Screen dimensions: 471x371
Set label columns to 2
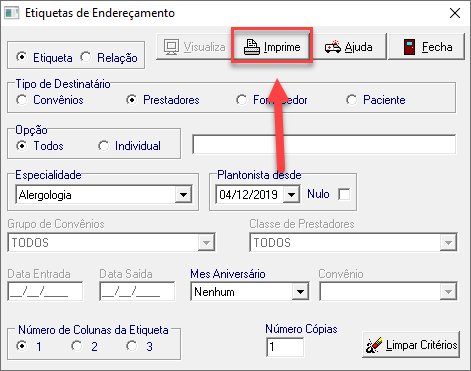coord(77,346)
